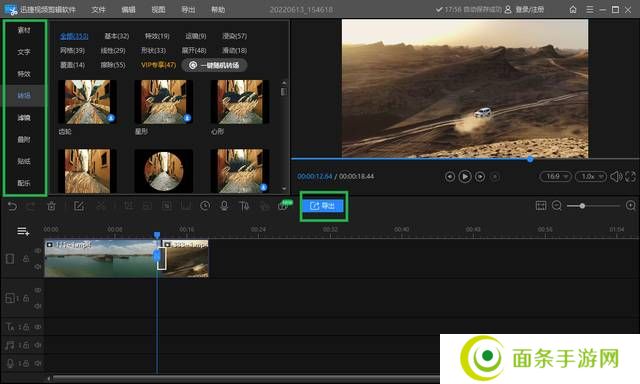This screenshot has height=384, width=640.
Task: Click the undo arrow in the timeline toolbar
Action: pyautogui.click(x=12, y=206)
